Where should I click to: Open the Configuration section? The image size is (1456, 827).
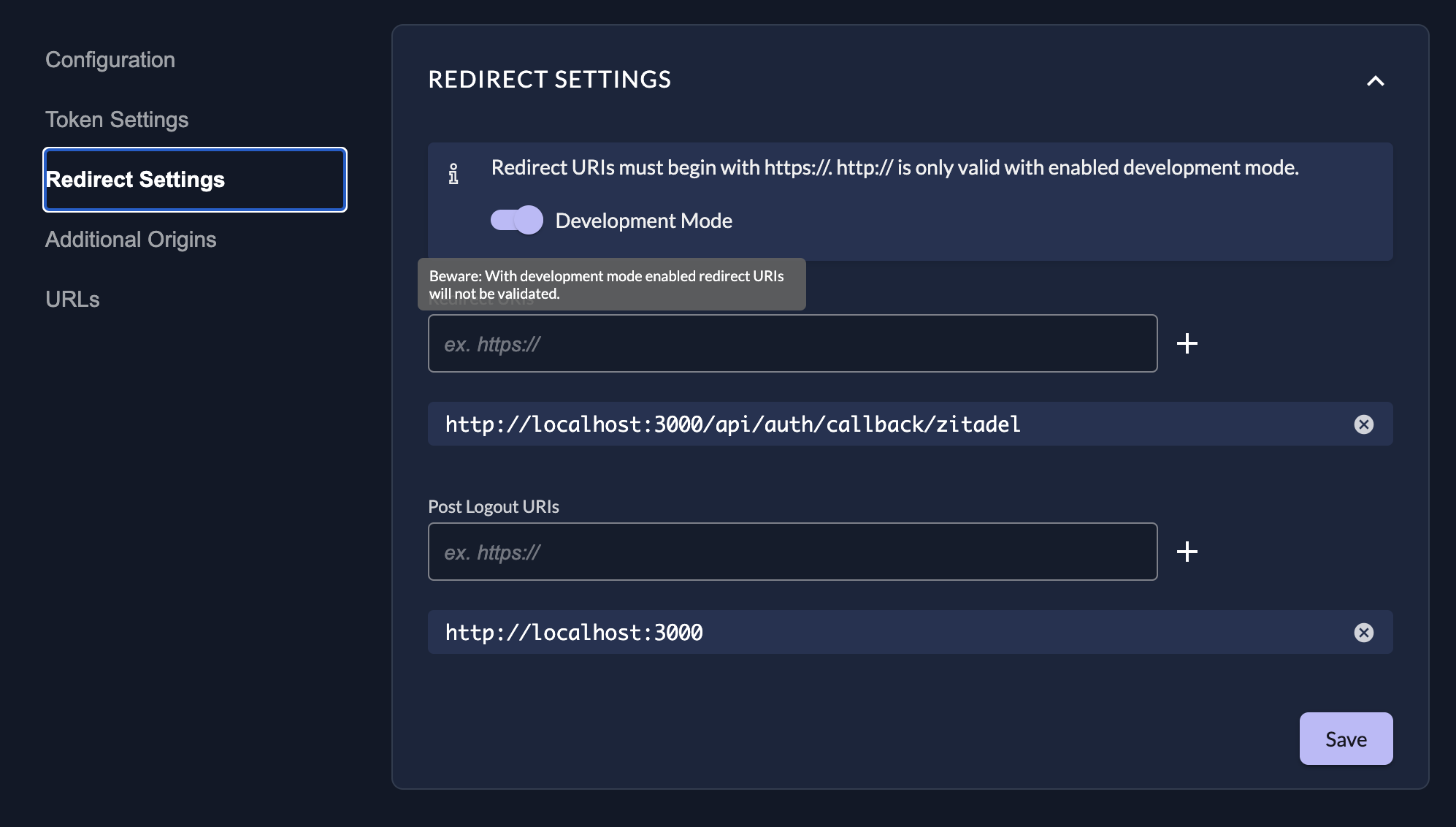(x=110, y=60)
